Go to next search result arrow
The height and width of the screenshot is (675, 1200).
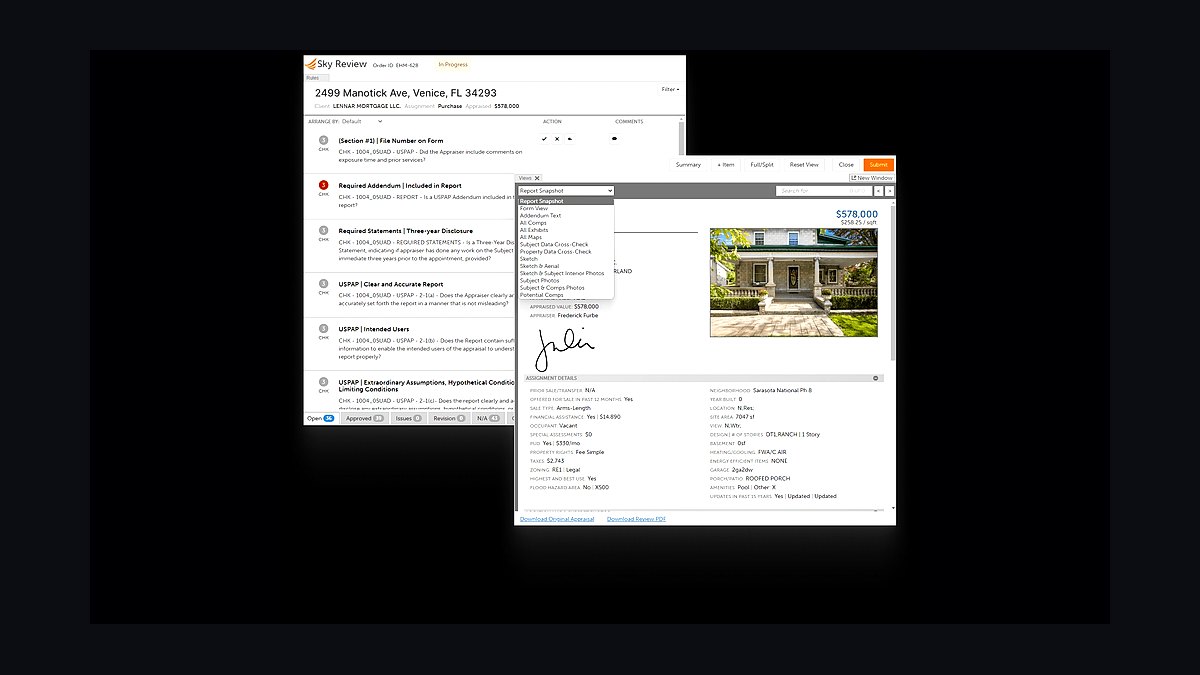coord(890,190)
